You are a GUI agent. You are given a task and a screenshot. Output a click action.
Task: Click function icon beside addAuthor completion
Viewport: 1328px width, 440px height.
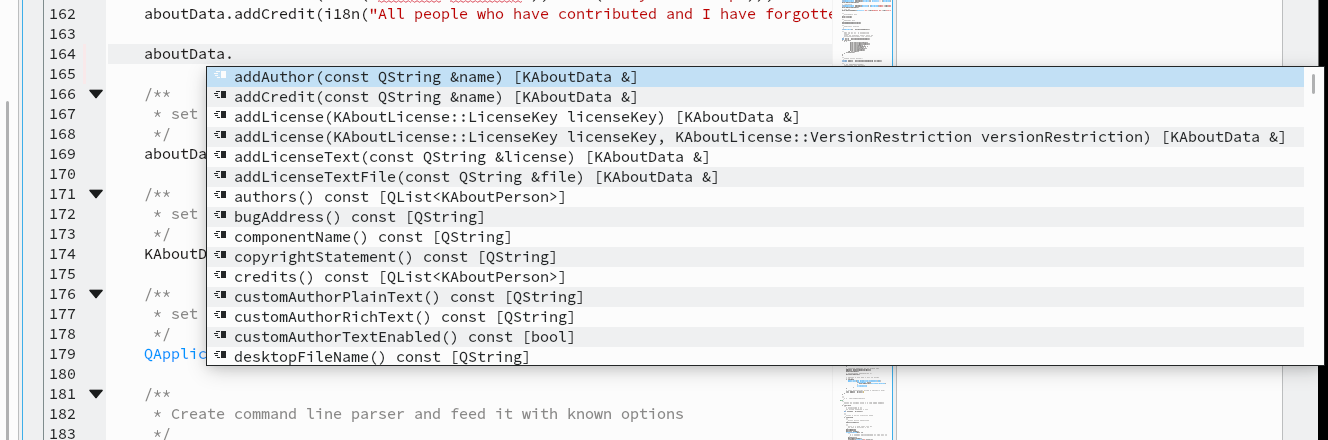click(220, 77)
